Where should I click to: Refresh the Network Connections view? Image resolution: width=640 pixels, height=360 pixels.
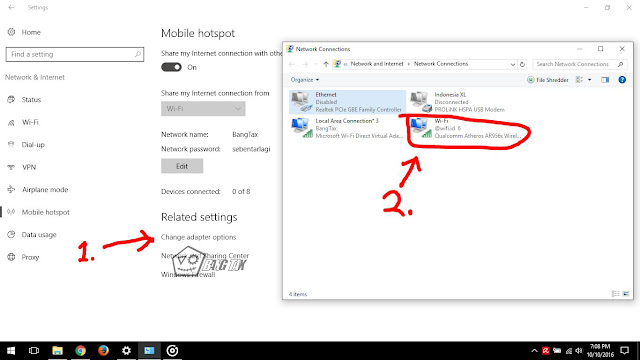[522, 64]
